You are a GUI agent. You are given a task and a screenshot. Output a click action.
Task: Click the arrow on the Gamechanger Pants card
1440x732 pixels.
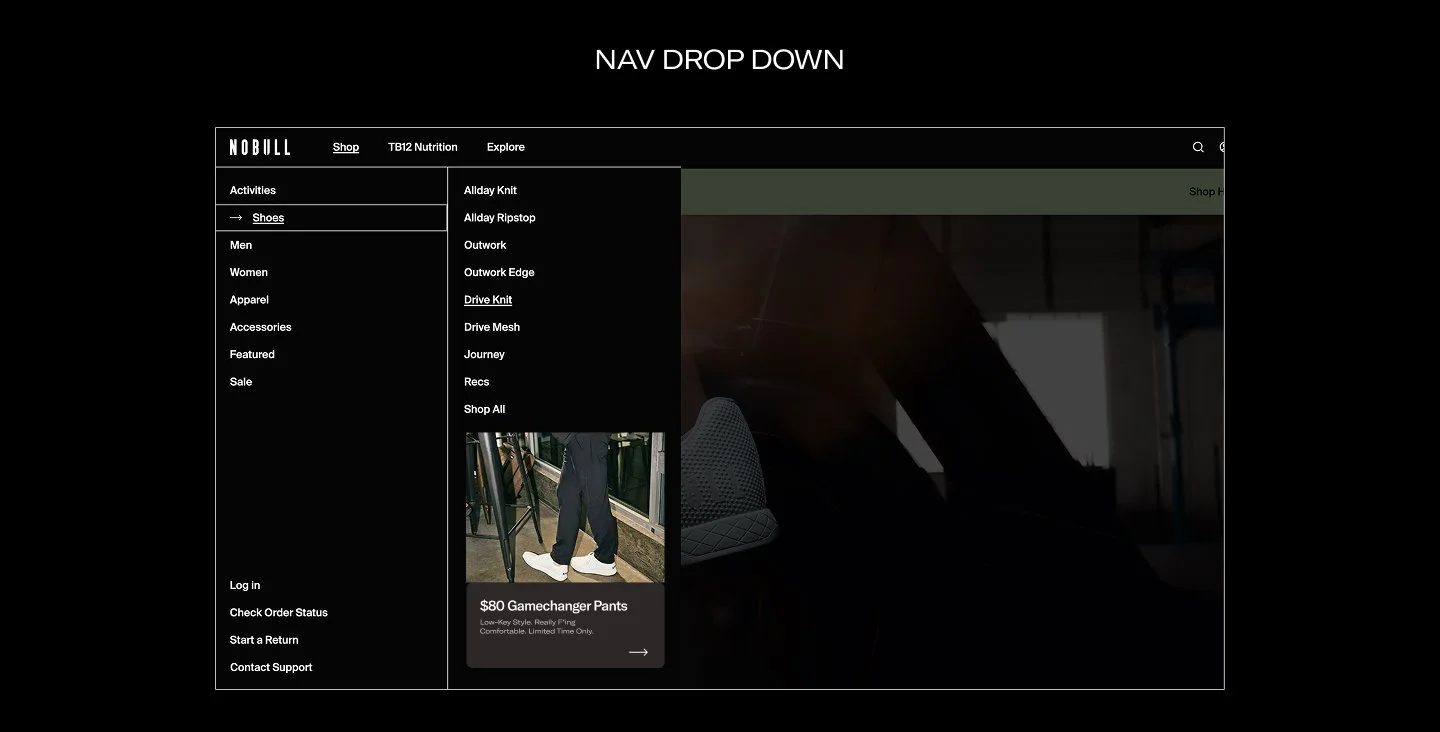pos(638,652)
